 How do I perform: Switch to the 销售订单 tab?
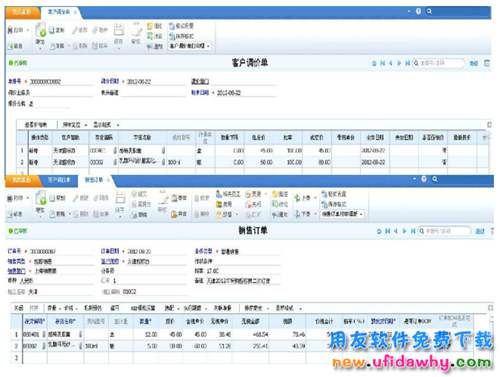(94, 180)
